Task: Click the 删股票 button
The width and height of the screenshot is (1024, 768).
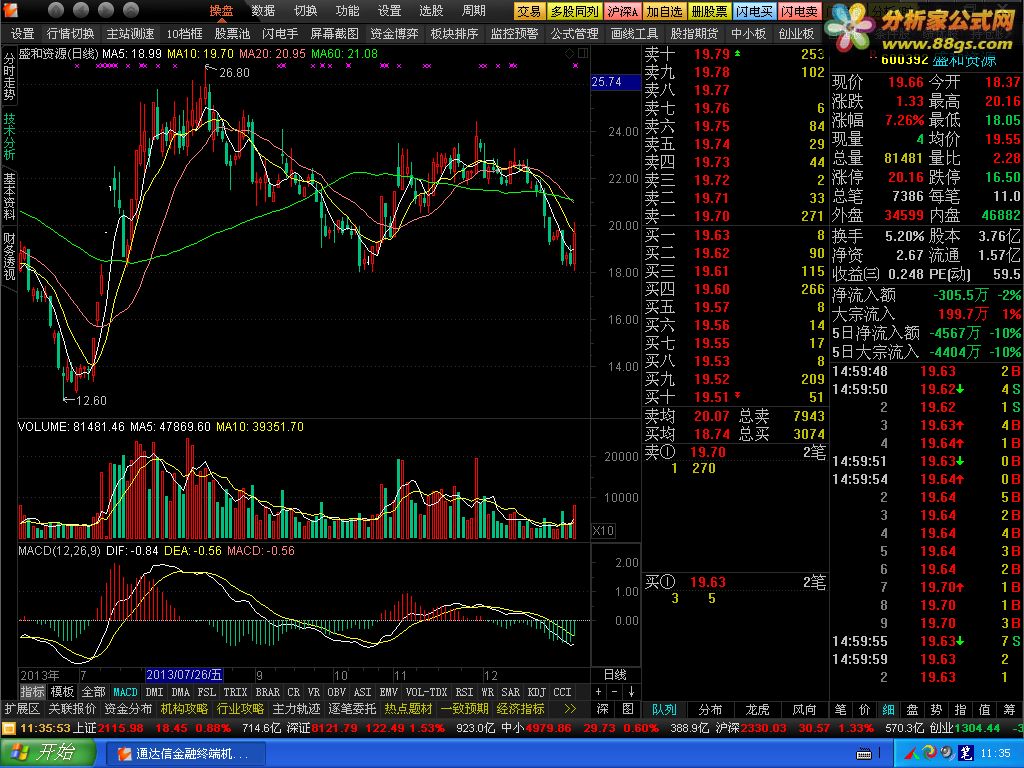Action: [x=709, y=11]
